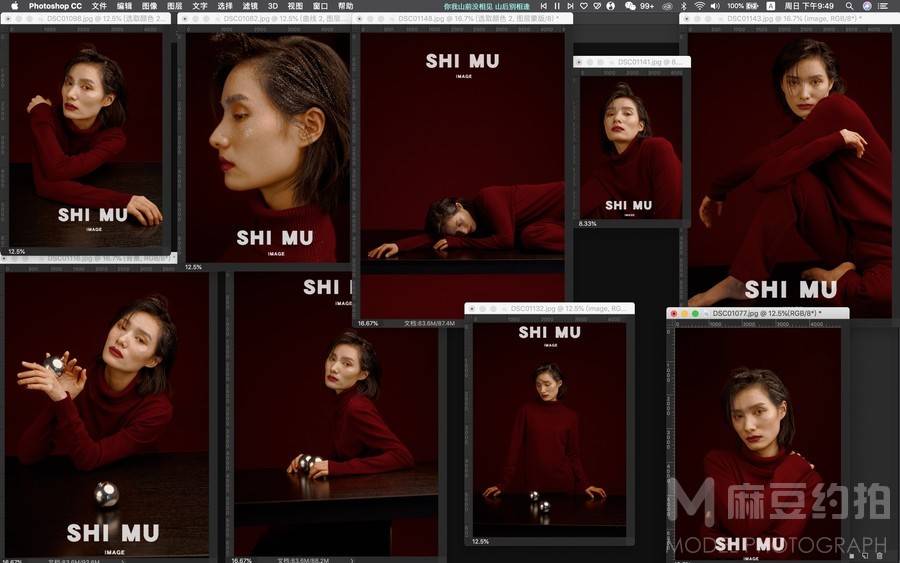Open the 视图 menu

[x=295, y=6]
